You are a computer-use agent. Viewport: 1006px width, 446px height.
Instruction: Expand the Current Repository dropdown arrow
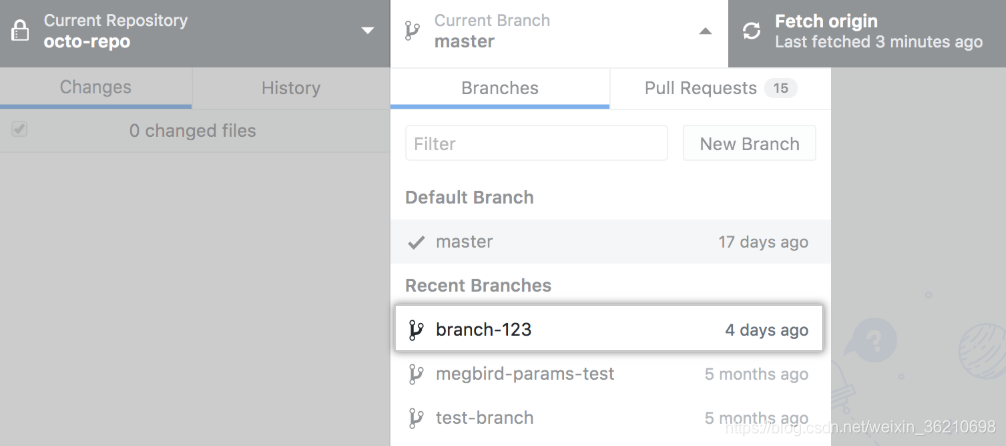(368, 31)
